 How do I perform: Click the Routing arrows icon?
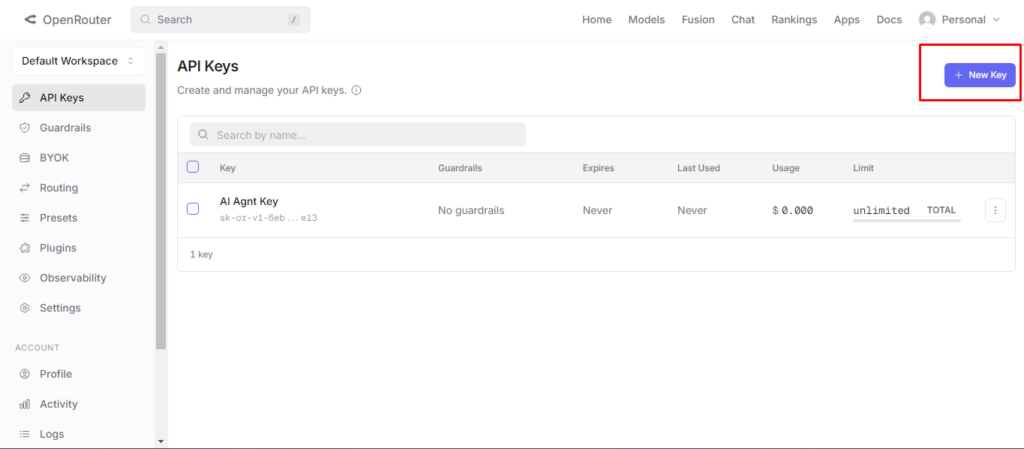[25, 188]
